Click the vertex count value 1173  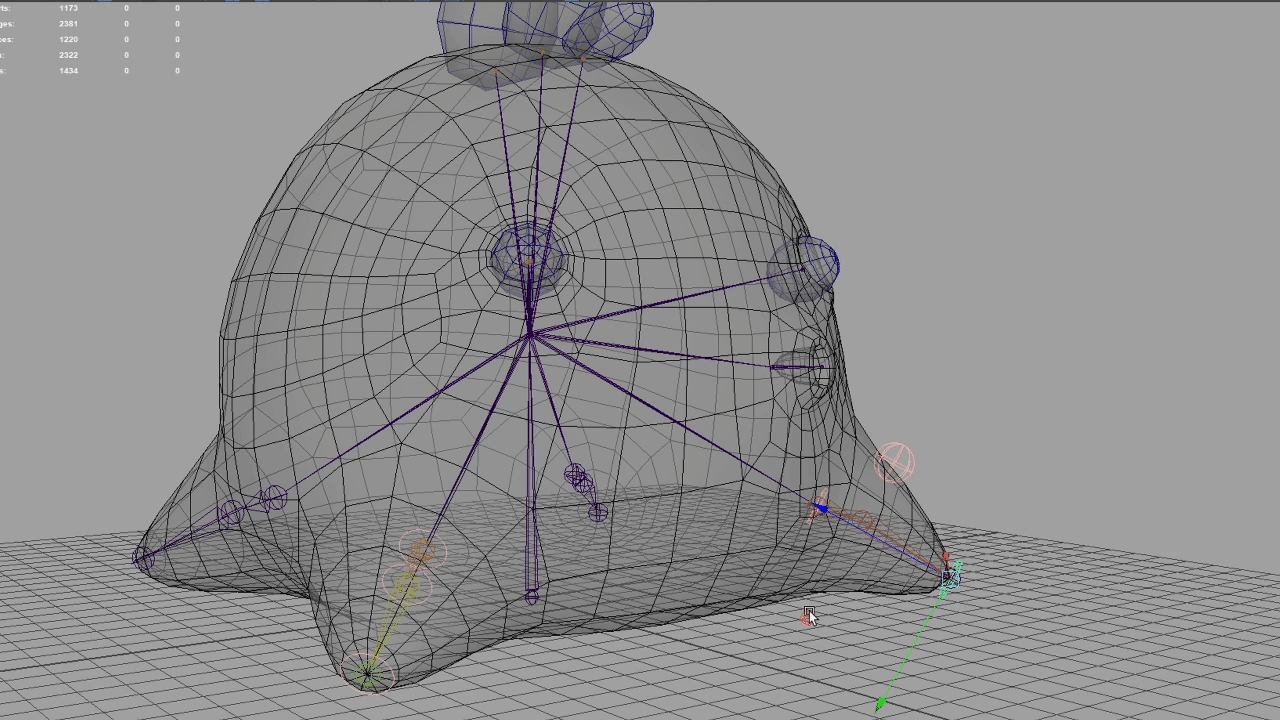(68, 8)
